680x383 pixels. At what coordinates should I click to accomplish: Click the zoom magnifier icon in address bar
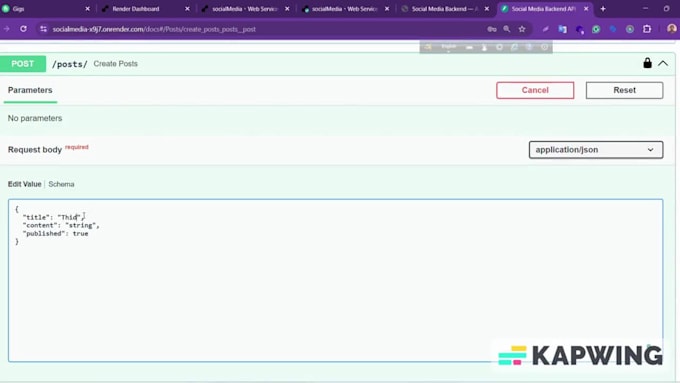[x=507, y=29]
